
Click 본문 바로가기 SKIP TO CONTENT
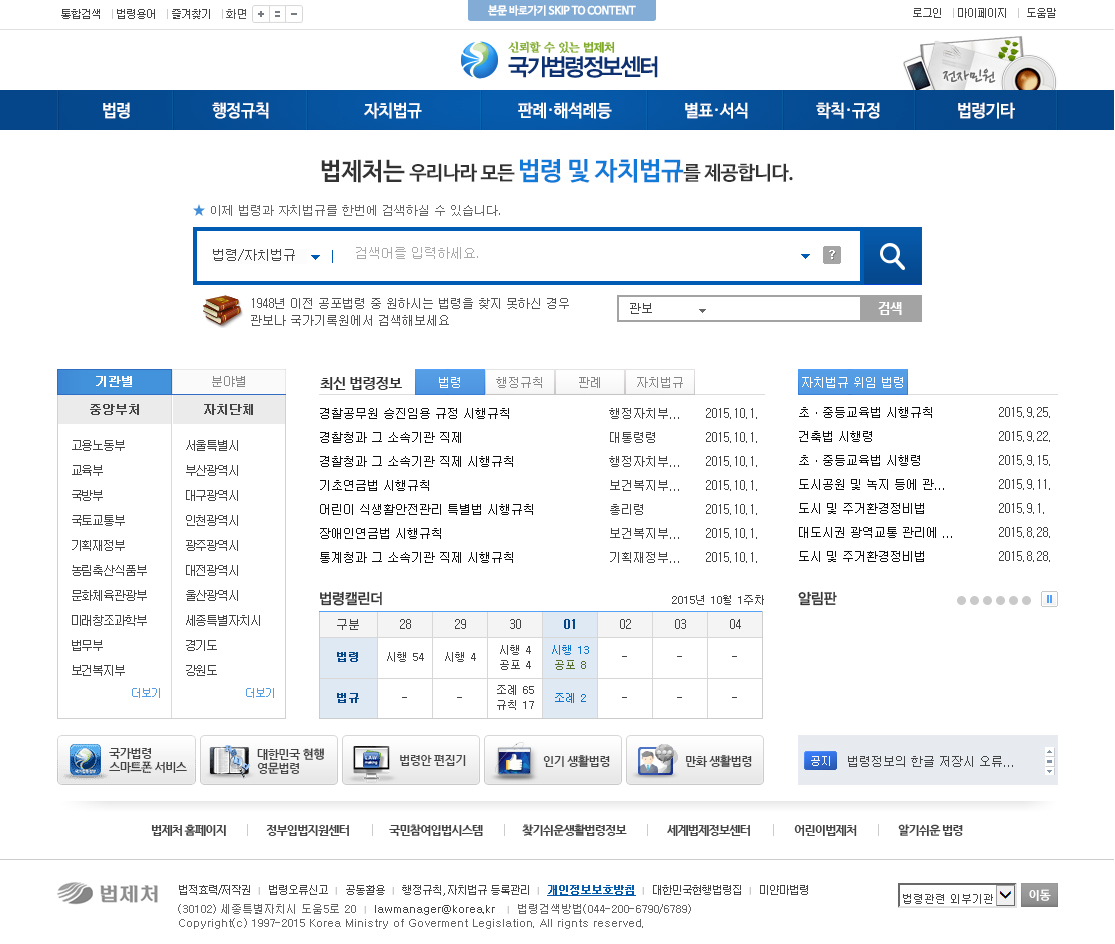tap(562, 11)
